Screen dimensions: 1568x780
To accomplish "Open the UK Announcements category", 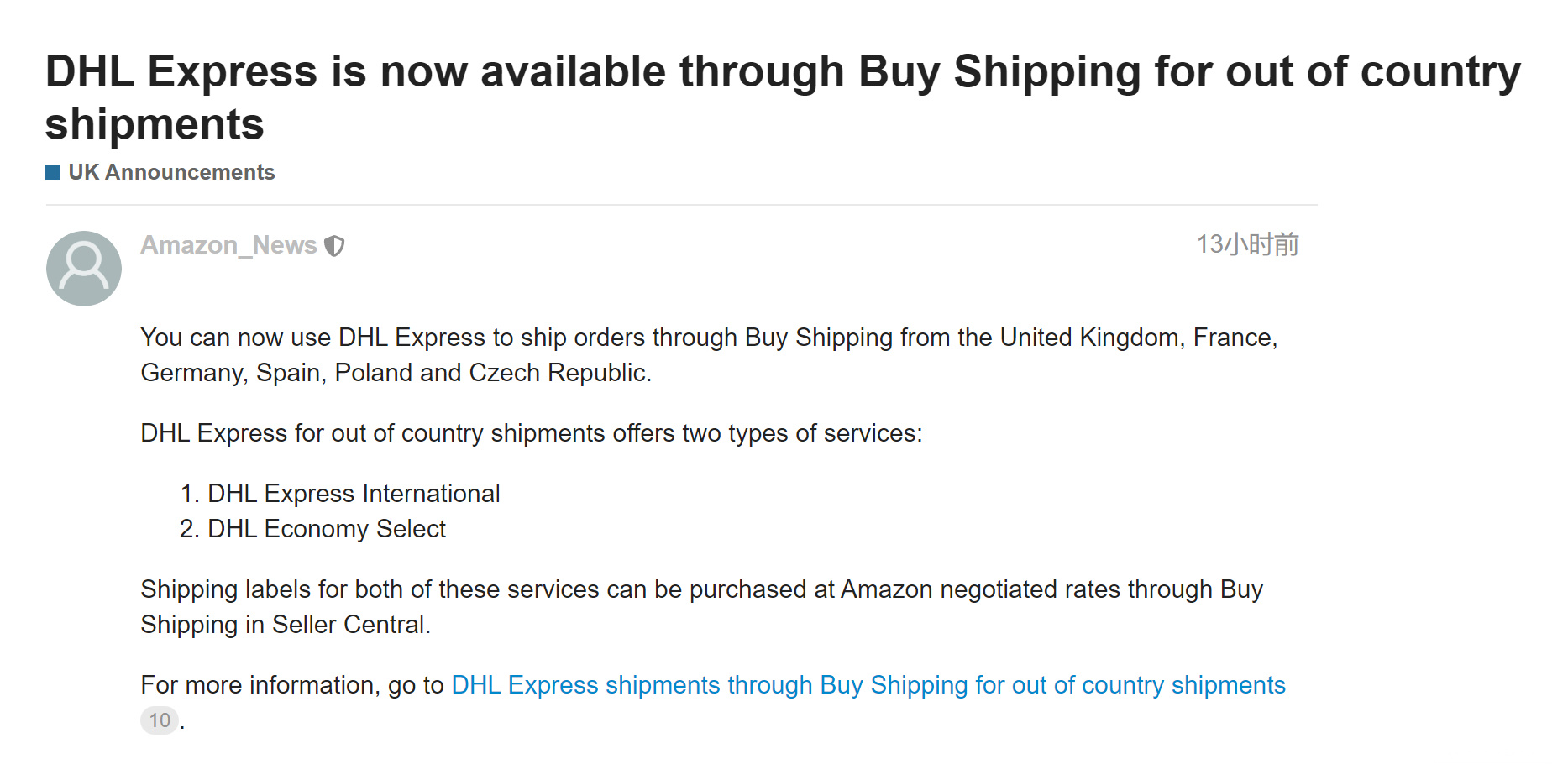I will (x=171, y=172).
